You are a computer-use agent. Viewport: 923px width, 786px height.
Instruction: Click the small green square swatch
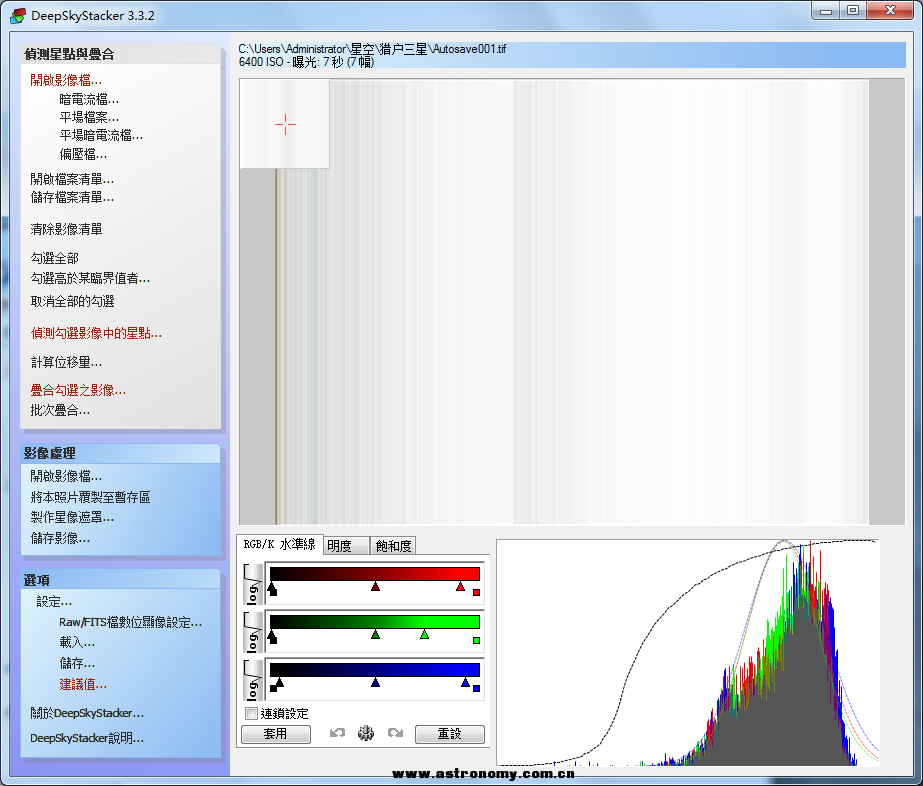pyautogui.click(x=476, y=640)
